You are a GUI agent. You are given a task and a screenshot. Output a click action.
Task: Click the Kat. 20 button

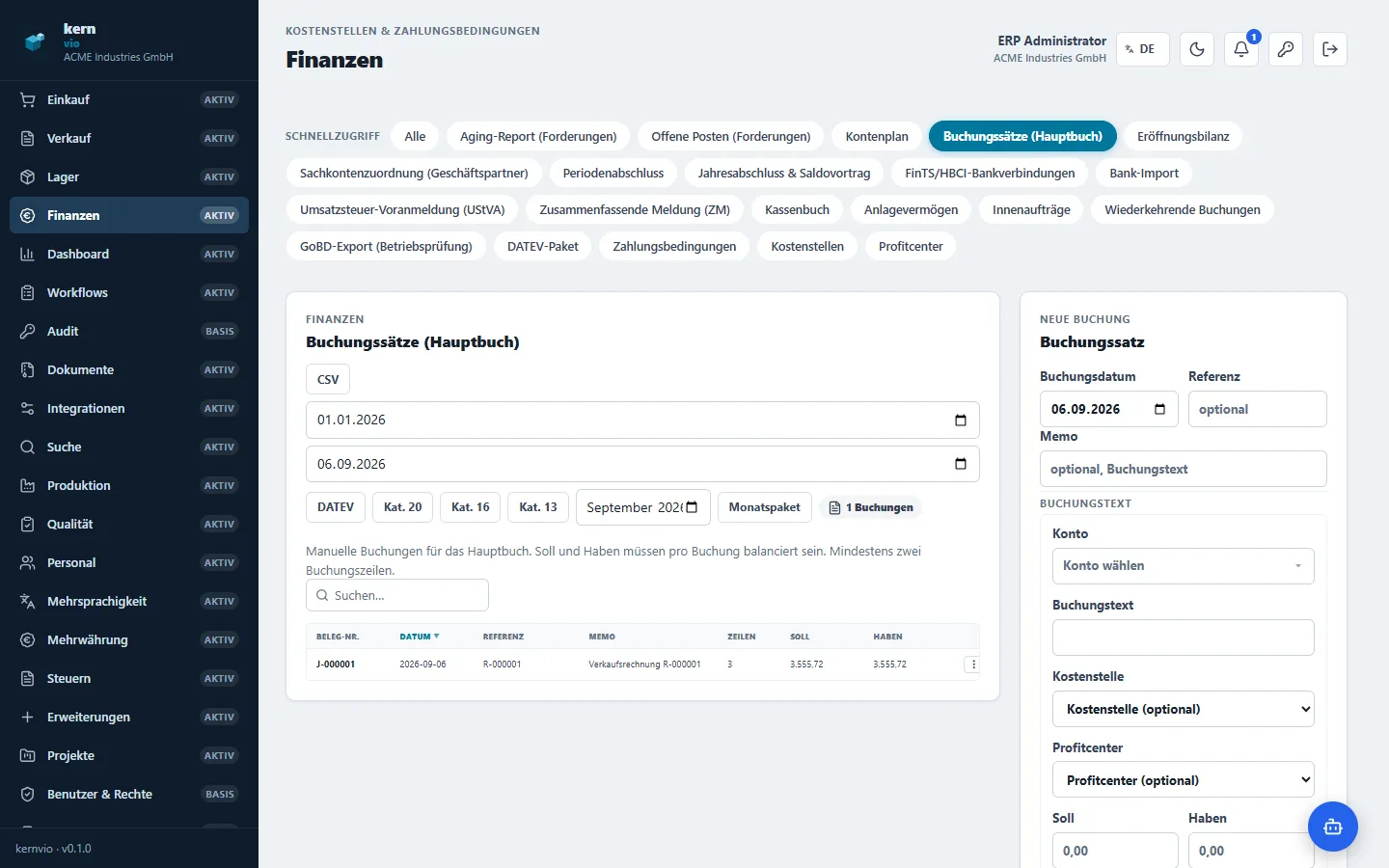403,507
